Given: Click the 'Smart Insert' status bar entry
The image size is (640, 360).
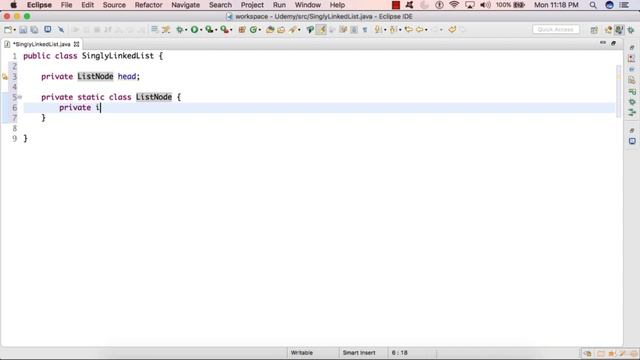Looking at the screenshot, I should click(359, 353).
